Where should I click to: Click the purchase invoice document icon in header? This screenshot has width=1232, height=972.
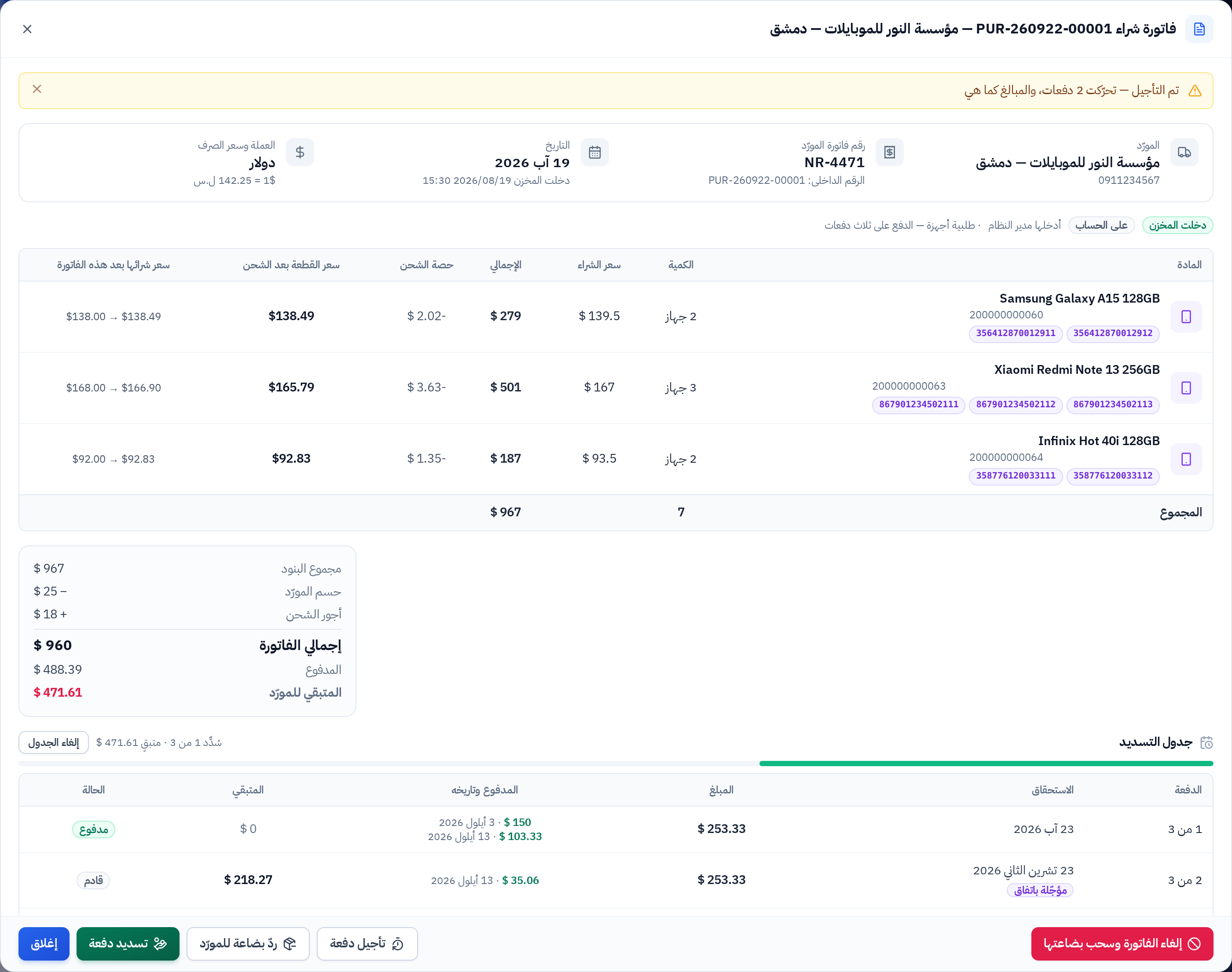(1199, 29)
